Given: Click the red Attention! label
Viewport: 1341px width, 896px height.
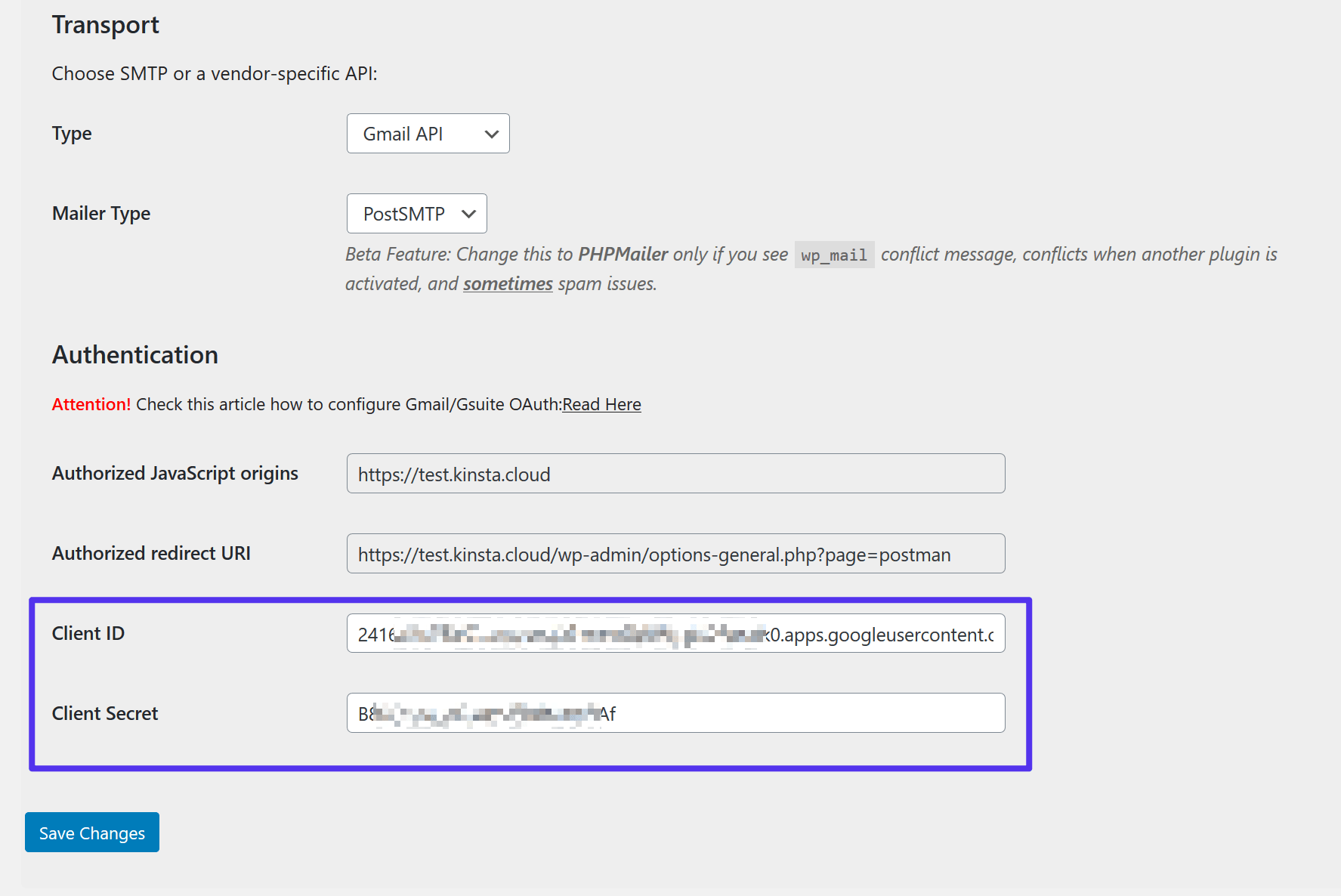Looking at the screenshot, I should click(91, 404).
